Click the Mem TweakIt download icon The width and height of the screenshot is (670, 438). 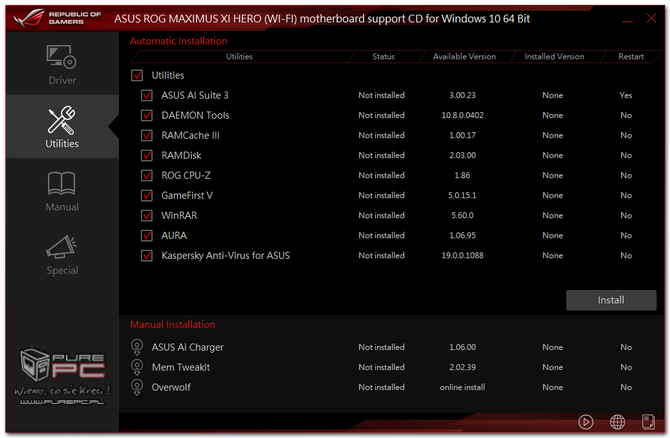(137, 367)
